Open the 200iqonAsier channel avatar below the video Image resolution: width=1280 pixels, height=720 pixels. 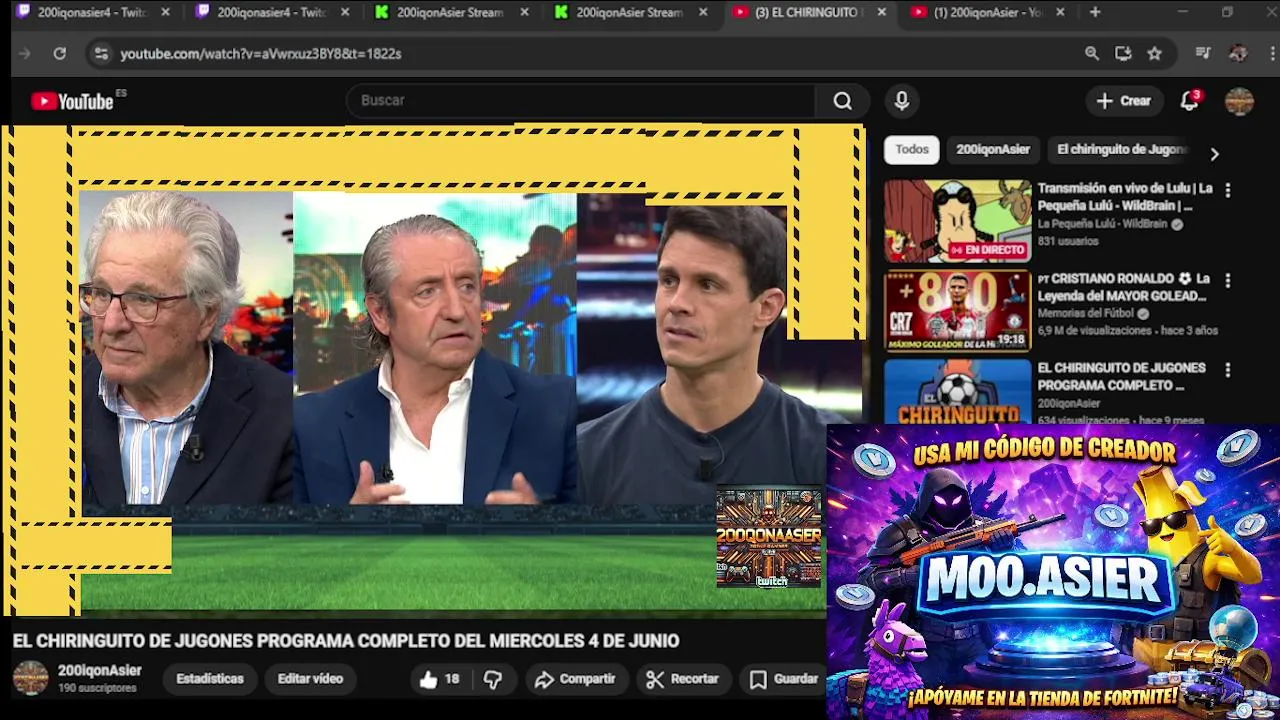pyautogui.click(x=30, y=678)
